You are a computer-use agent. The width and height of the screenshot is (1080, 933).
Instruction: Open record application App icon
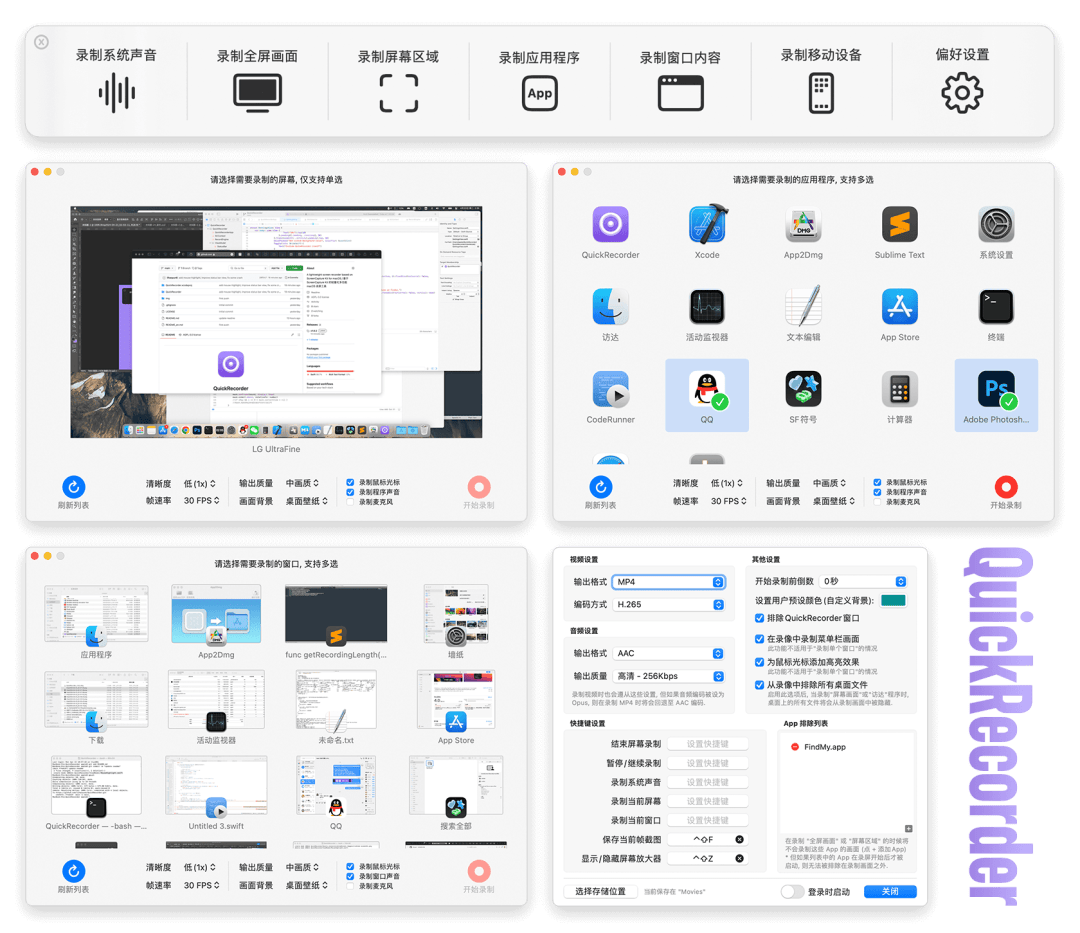[x=539, y=93]
